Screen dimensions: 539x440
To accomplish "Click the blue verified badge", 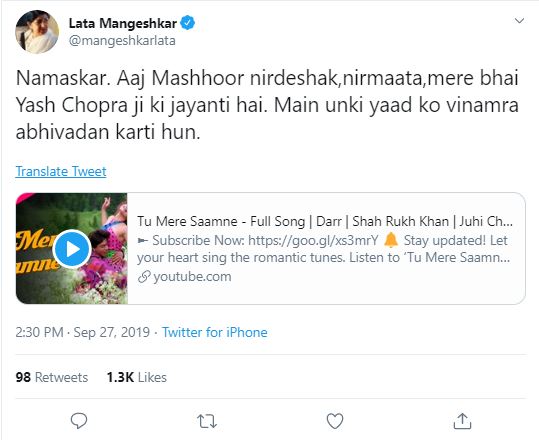I will click(188, 23).
